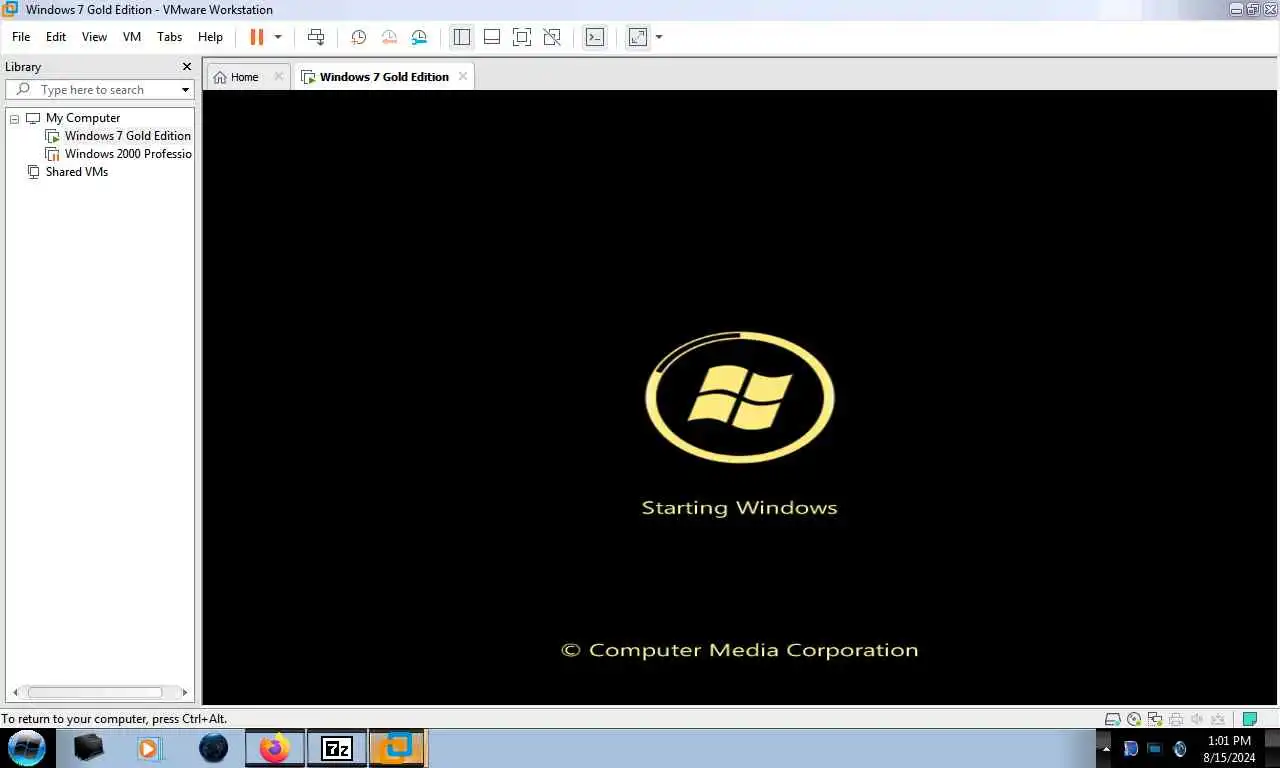Click VMware Workstation taskbar button

[398, 748]
